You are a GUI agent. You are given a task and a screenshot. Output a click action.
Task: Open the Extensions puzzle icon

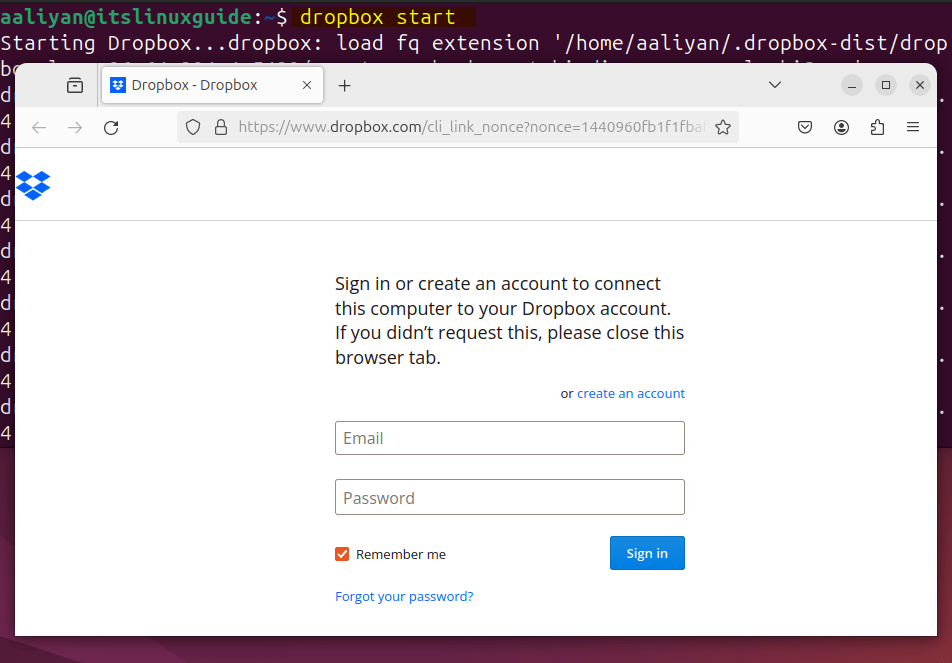pyautogui.click(x=878, y=127)
